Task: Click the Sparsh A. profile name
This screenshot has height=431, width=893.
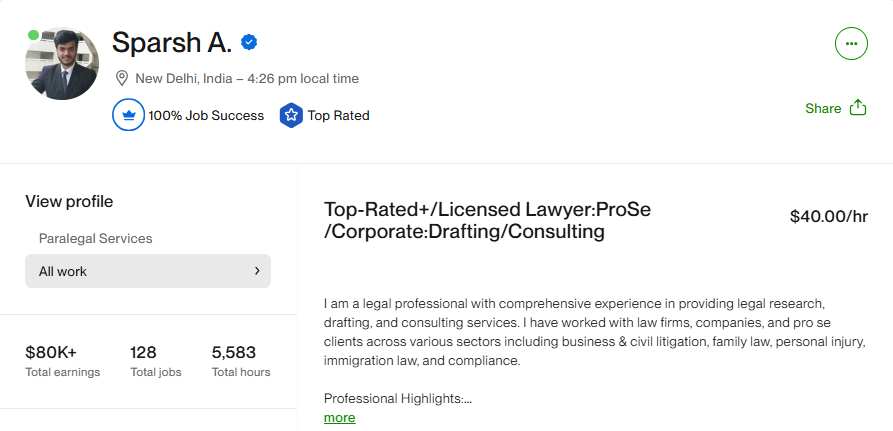Action: (172, 43)
